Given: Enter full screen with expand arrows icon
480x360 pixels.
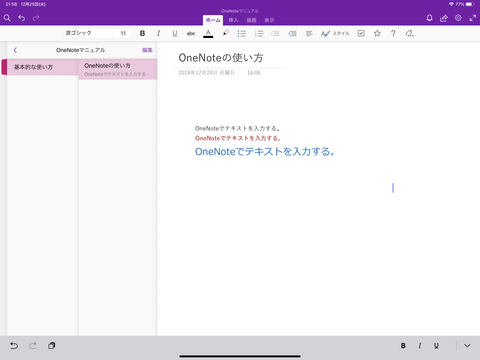Looking at the screenshot, I should pos(473,18).
